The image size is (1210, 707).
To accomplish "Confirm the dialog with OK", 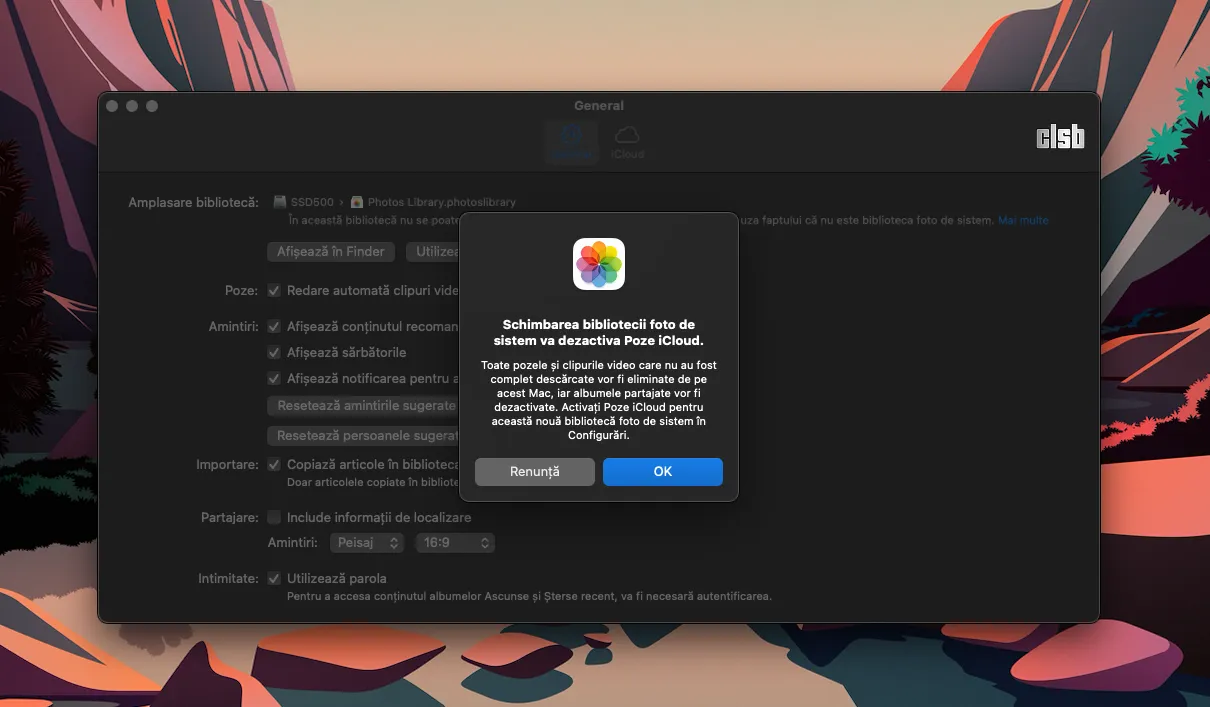I will (662, 472).
